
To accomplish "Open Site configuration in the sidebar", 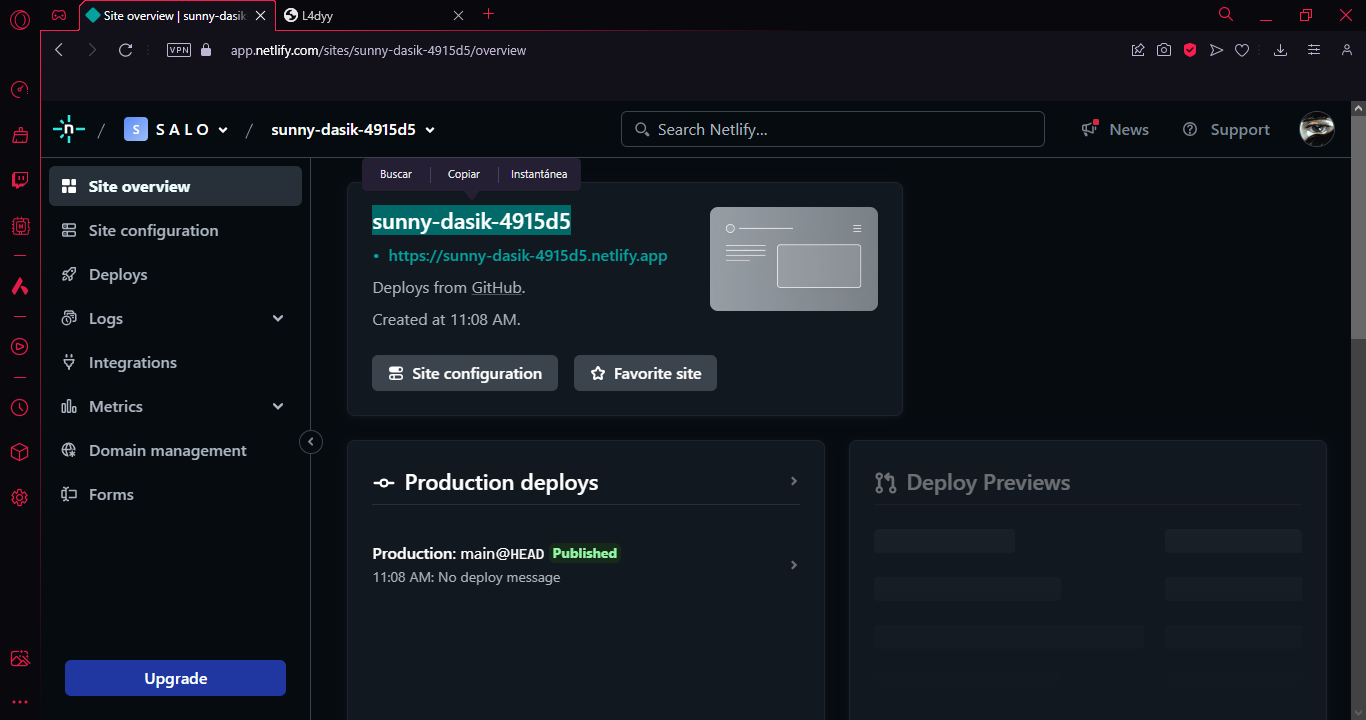I will 175,230.
